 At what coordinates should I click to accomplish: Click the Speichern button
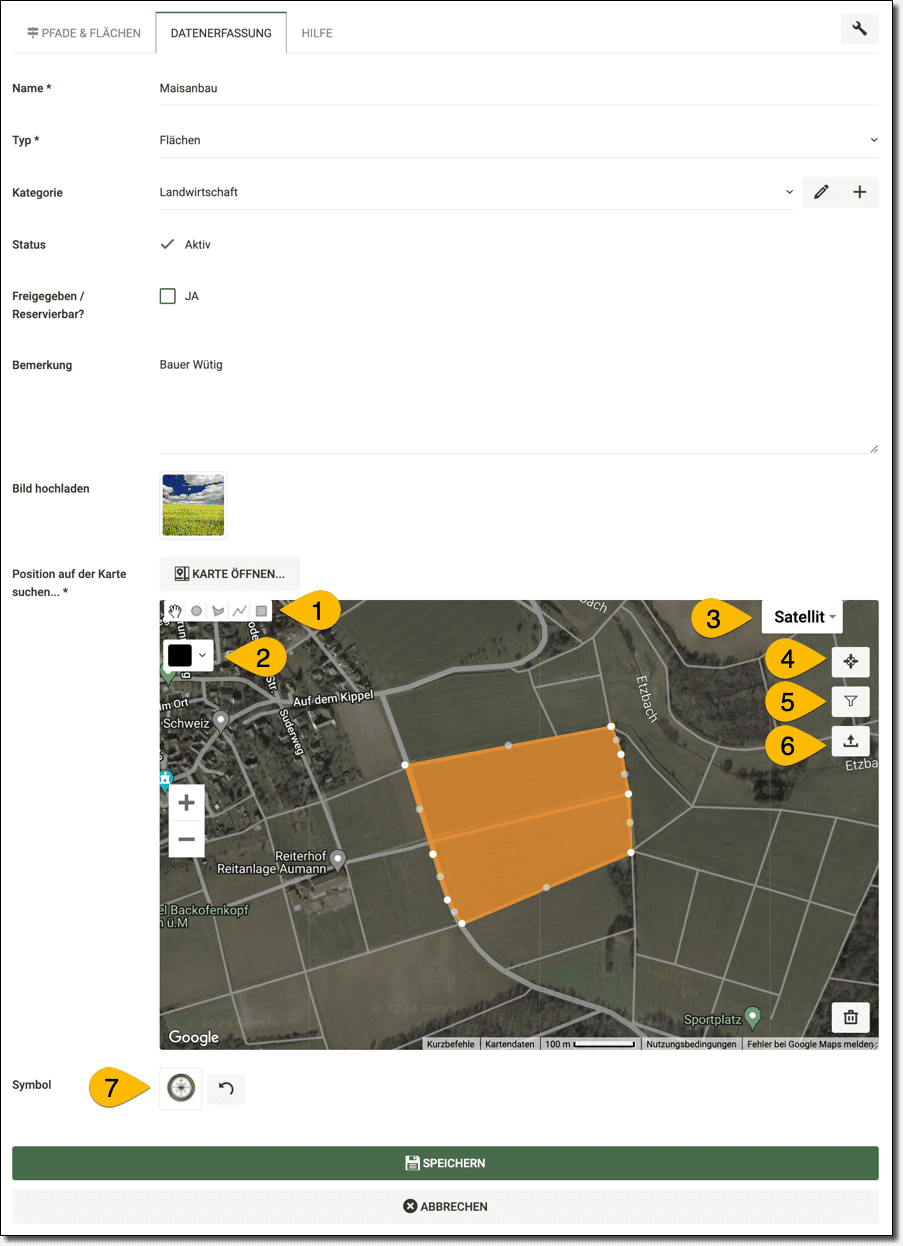point(445,1163)
